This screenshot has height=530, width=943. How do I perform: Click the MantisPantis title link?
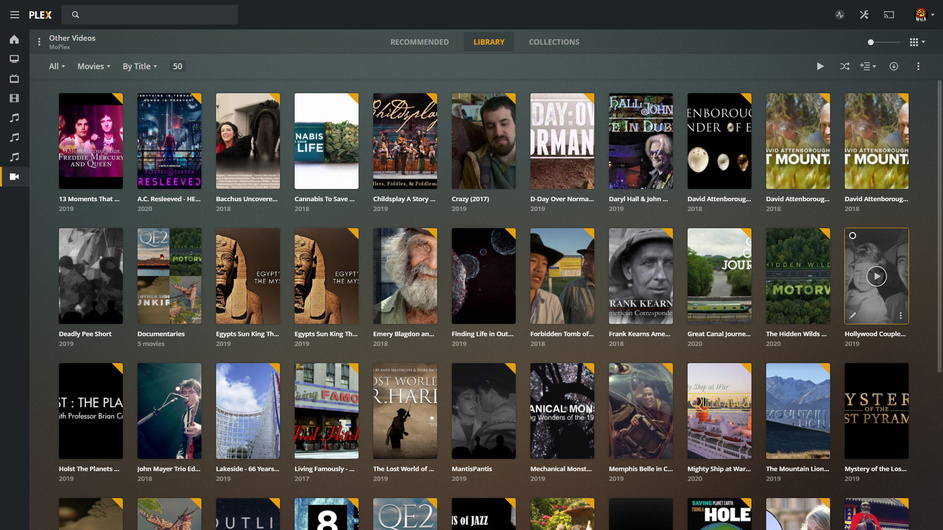point(472,468)
